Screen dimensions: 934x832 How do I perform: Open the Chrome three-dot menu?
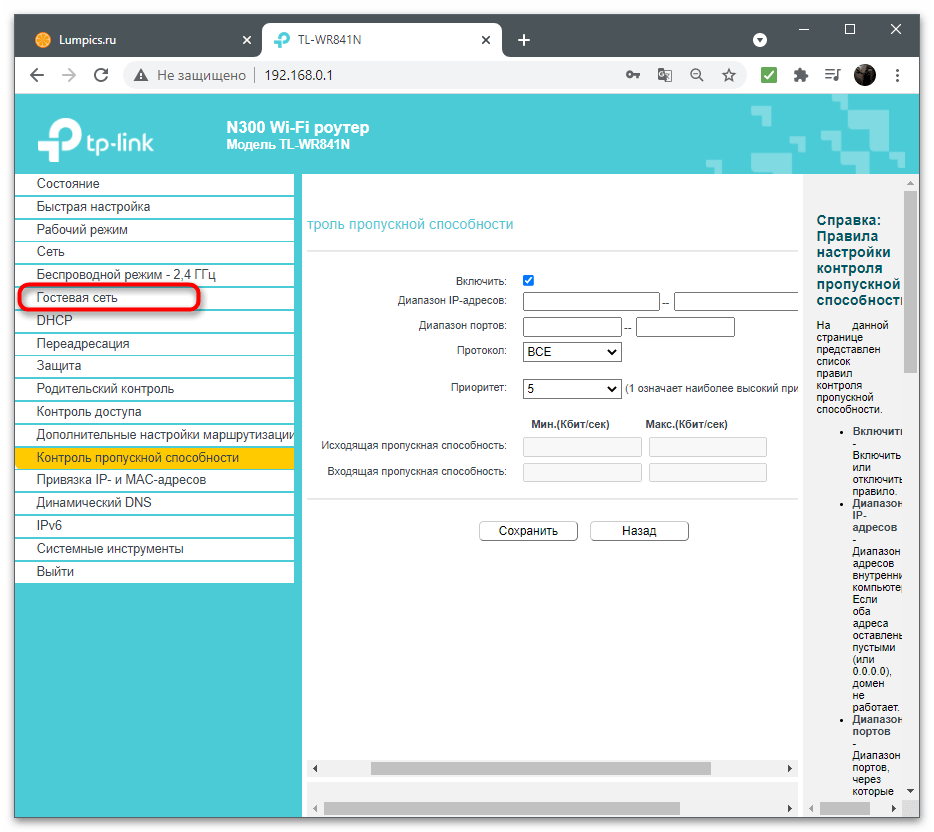[897, 75]
